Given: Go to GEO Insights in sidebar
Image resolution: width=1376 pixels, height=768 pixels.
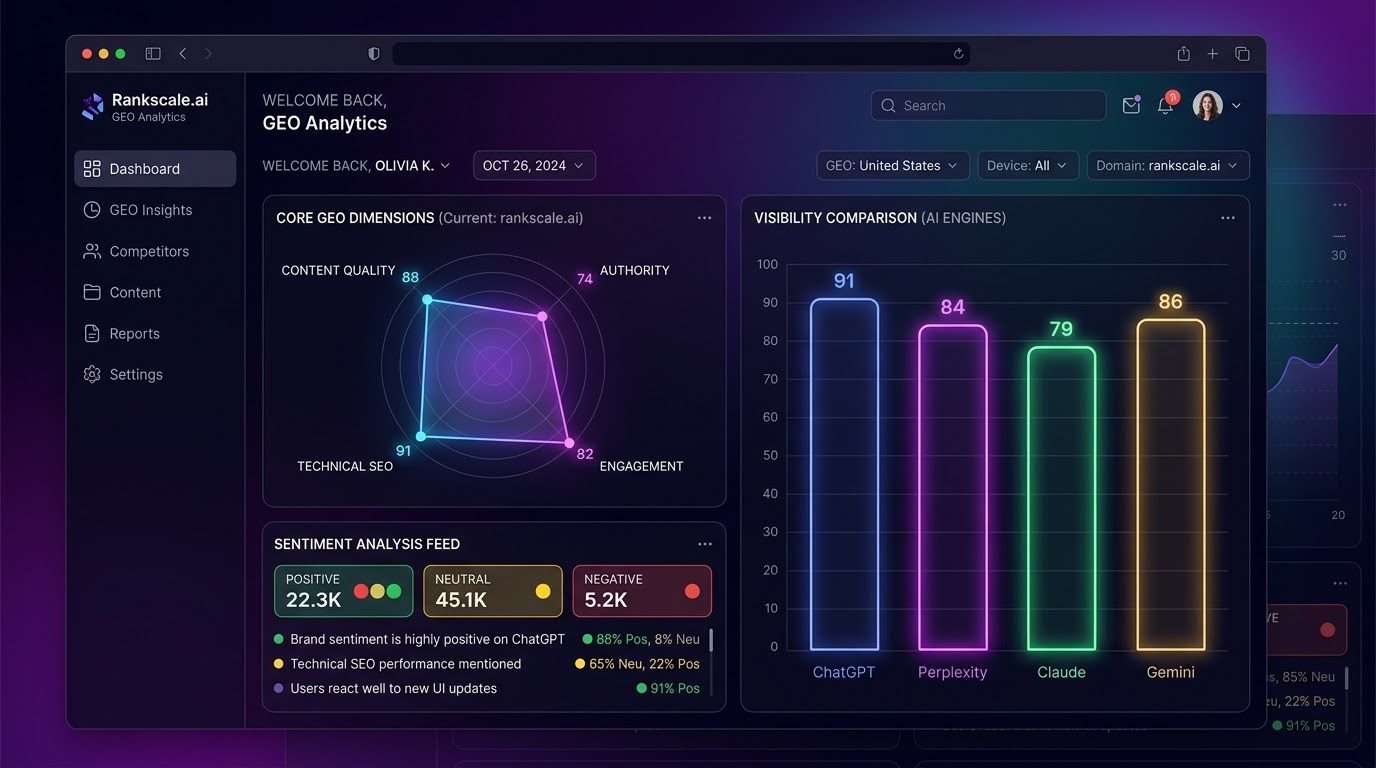Looking at the screenshot, I should coord(137,210).
